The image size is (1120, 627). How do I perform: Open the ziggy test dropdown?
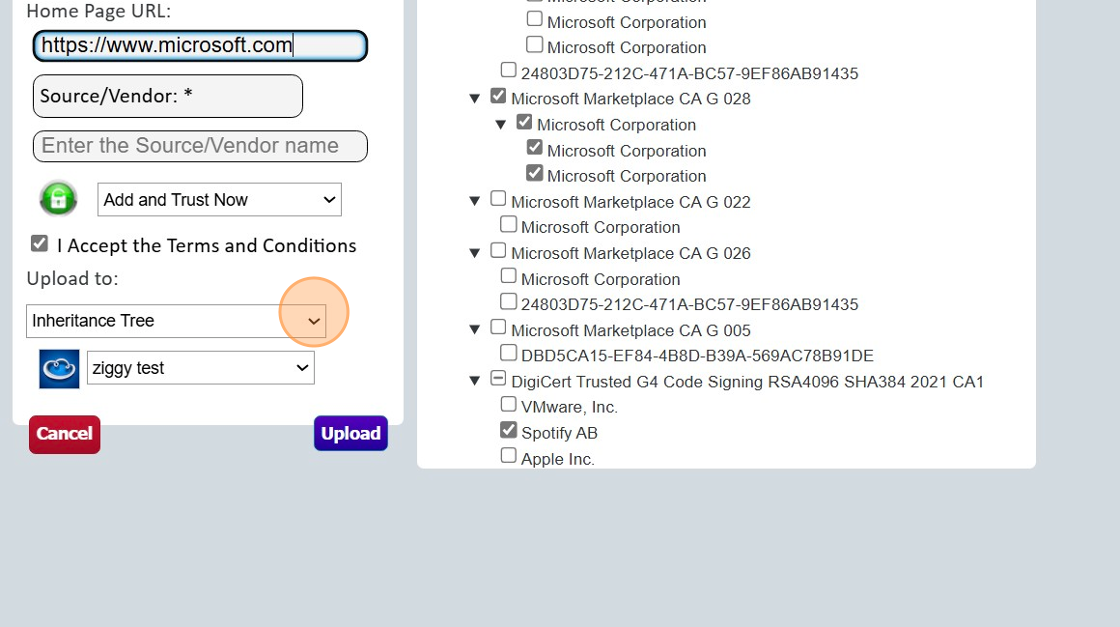pyautogui.click(x=200, y=368)
